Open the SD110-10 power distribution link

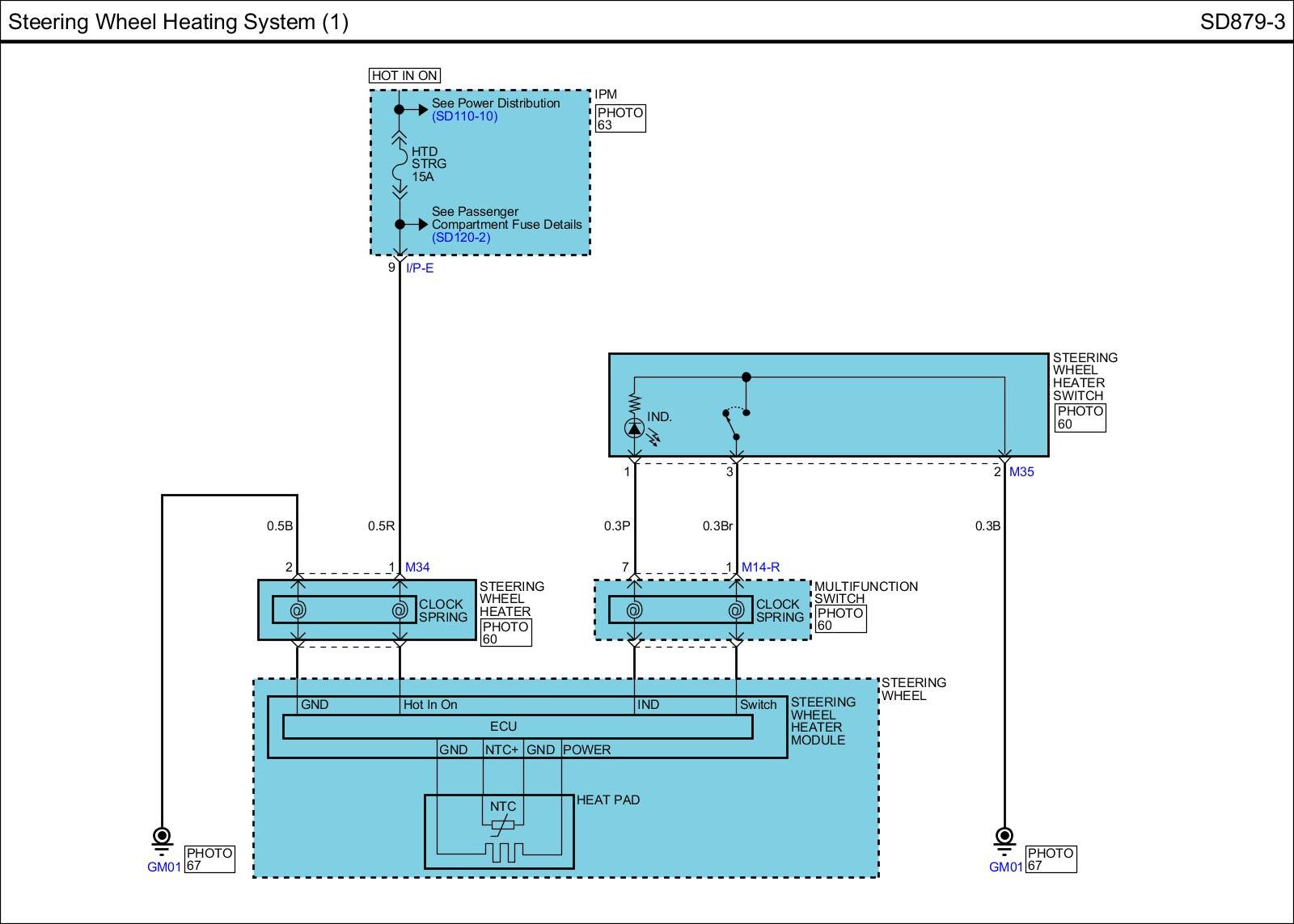tap(464, 116)
